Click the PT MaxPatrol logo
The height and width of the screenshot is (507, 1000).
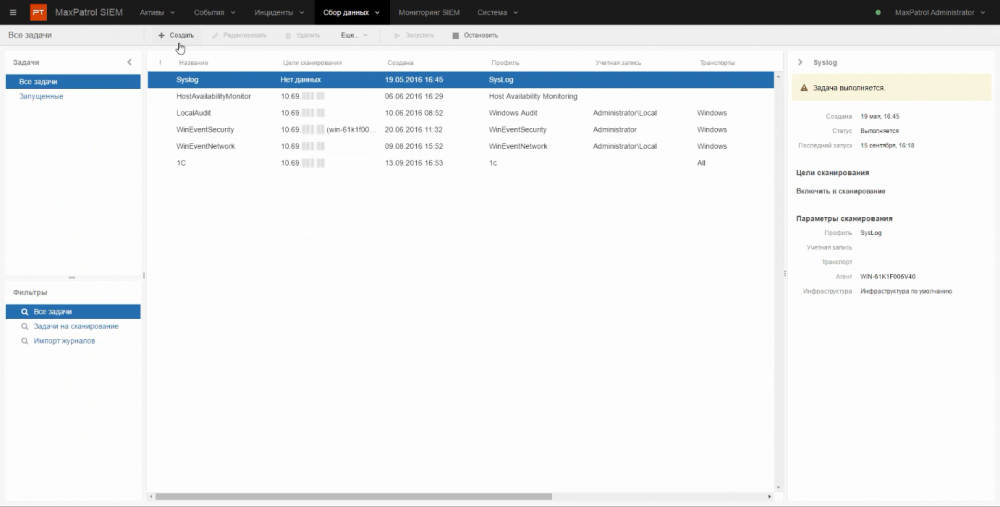pos(38,12)
